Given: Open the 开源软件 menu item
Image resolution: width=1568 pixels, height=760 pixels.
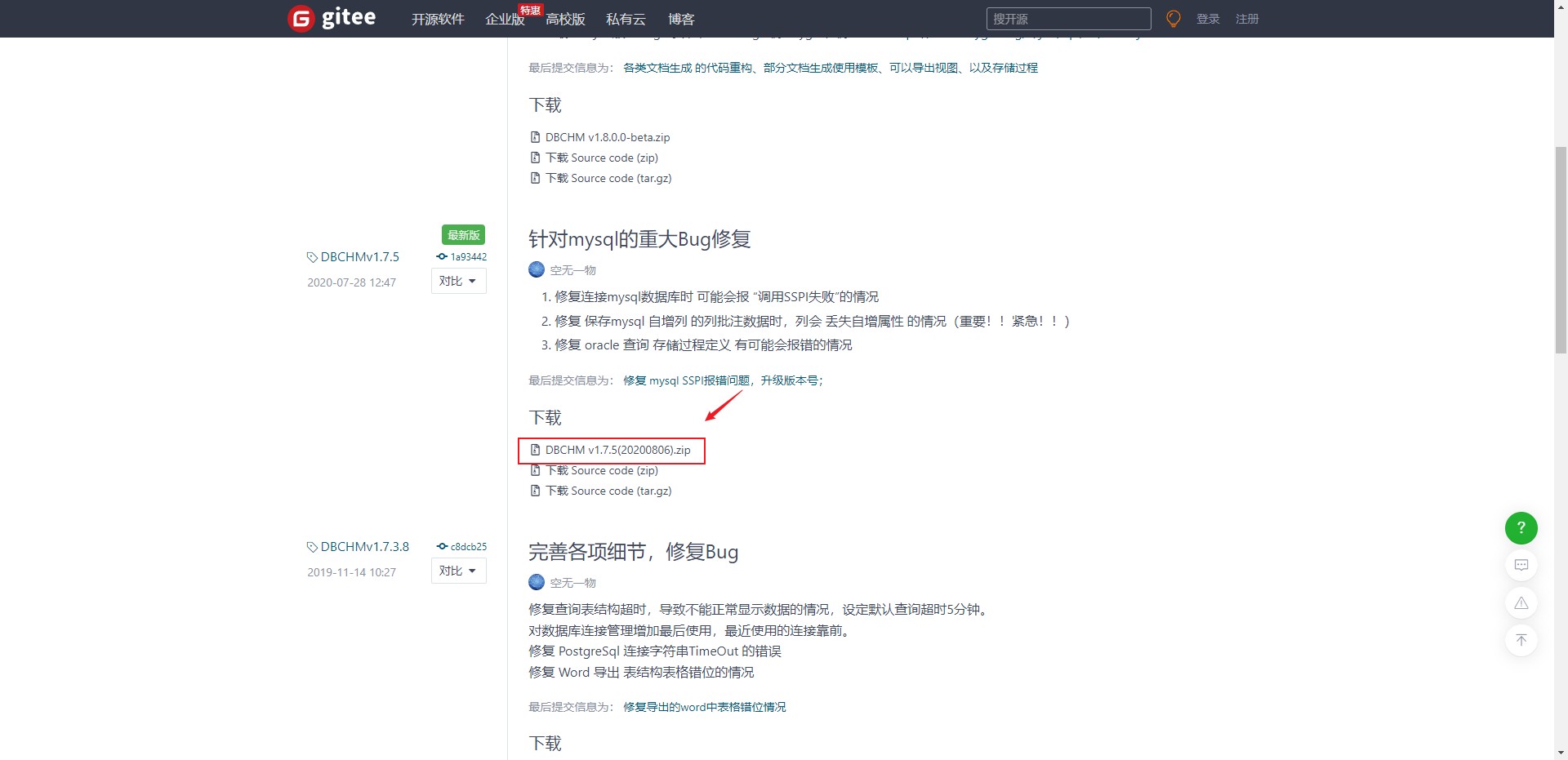Looking at the screenshot, I should (438, 19).
